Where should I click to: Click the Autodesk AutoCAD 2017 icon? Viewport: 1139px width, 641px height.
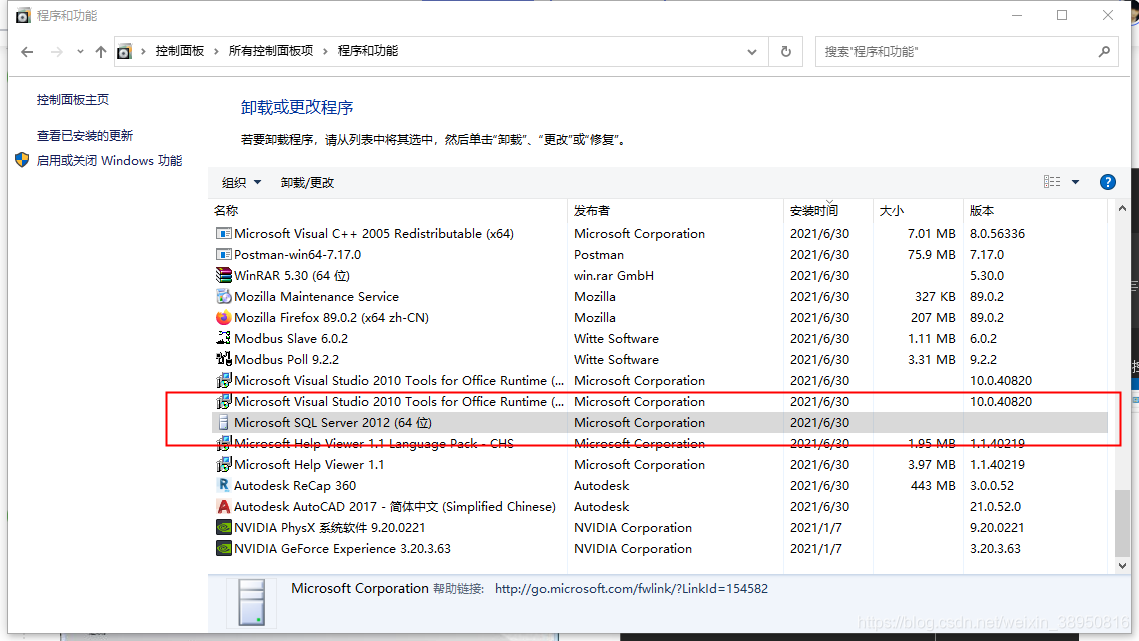[223, 507]
